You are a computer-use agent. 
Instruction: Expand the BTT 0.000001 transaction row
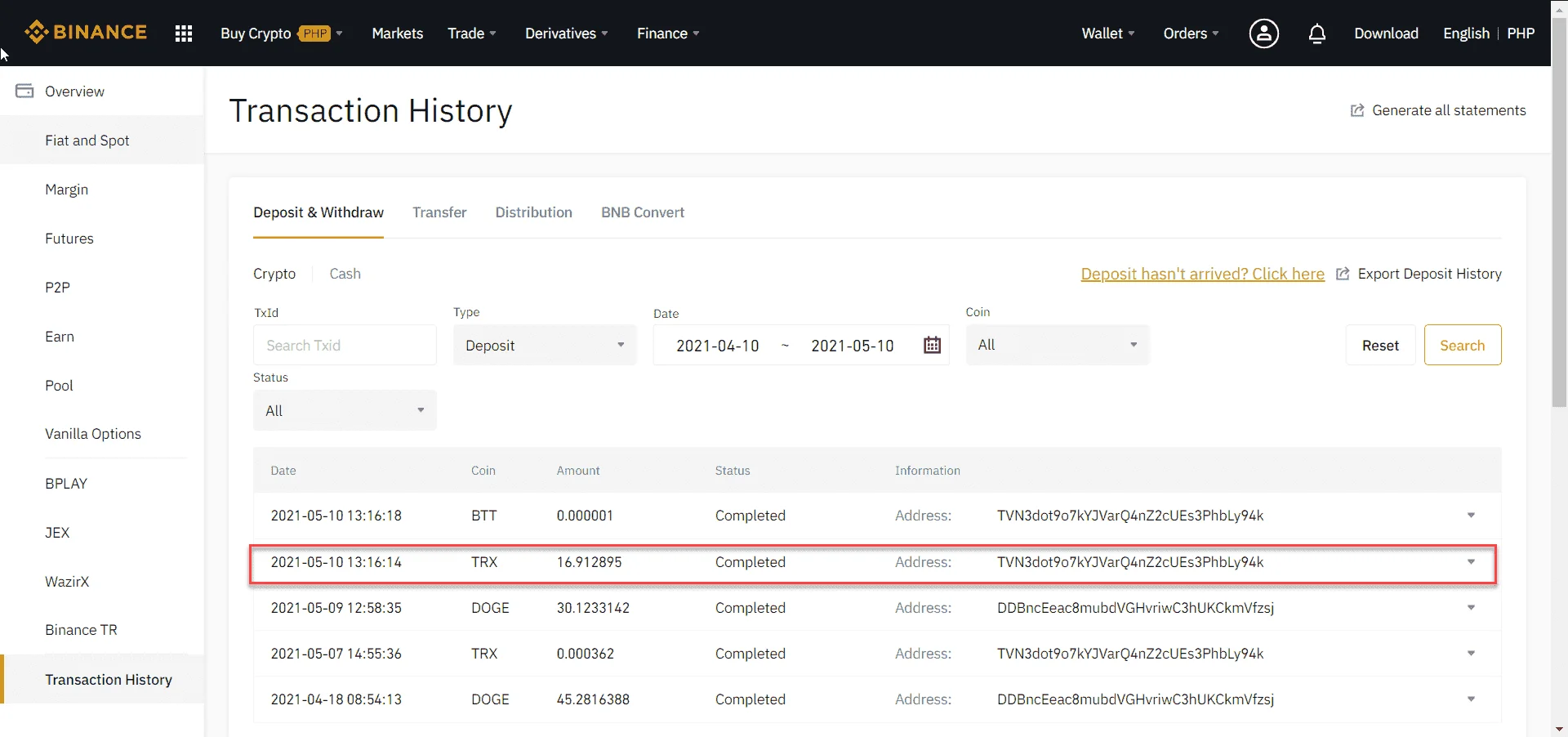(x=1471, y=516)
